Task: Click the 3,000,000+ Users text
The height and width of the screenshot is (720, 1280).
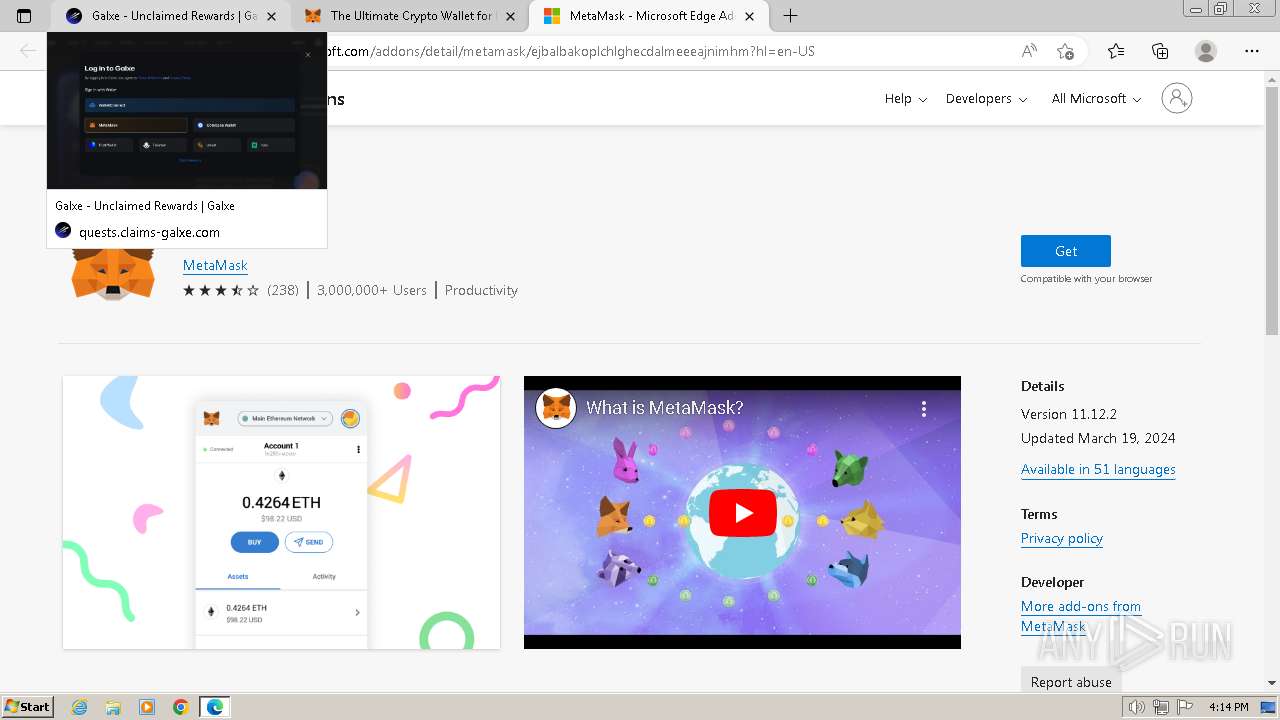Action: point(372,290)
